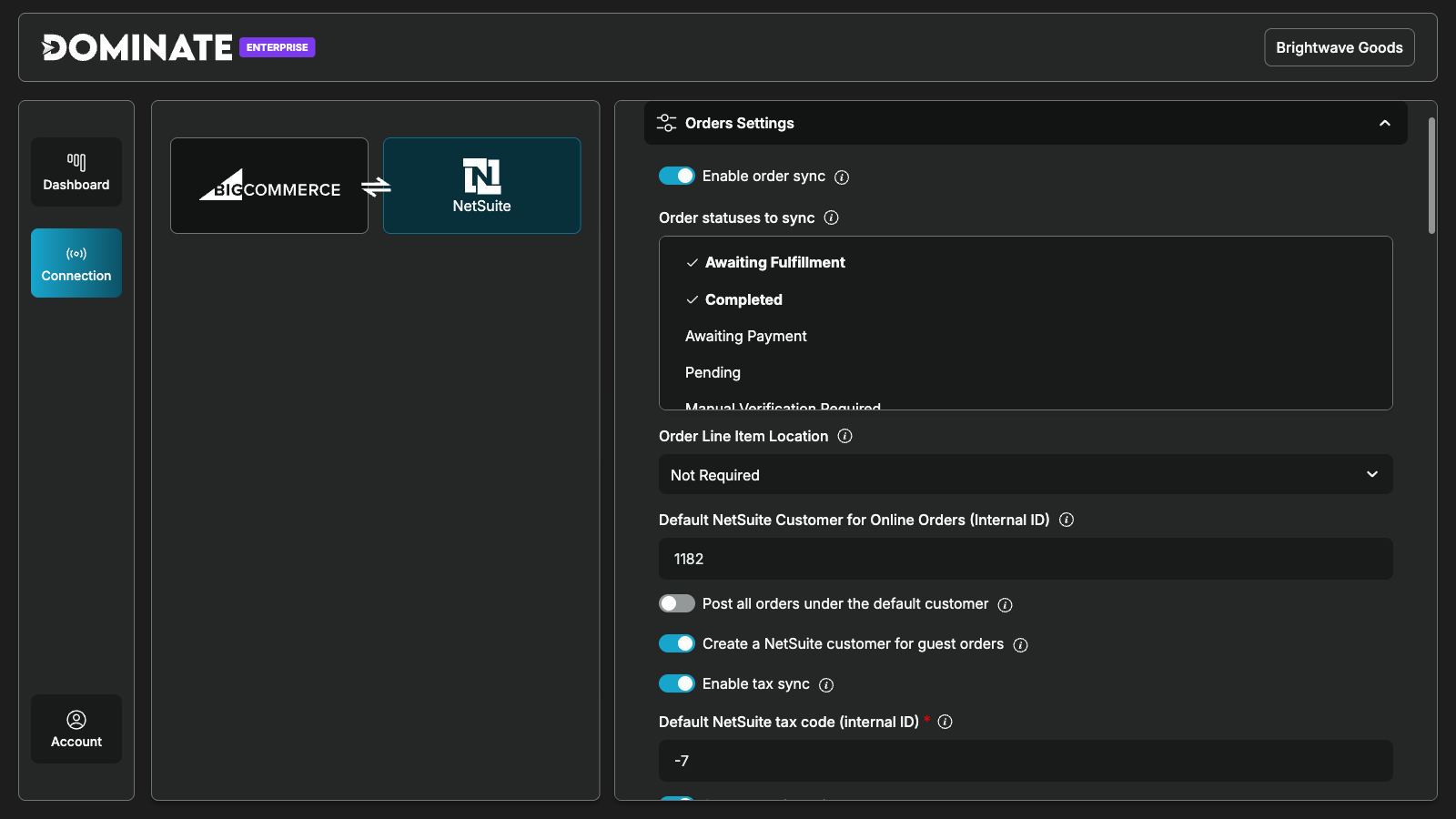
Task: Click the Dominate logo
Action: (137, 47)
